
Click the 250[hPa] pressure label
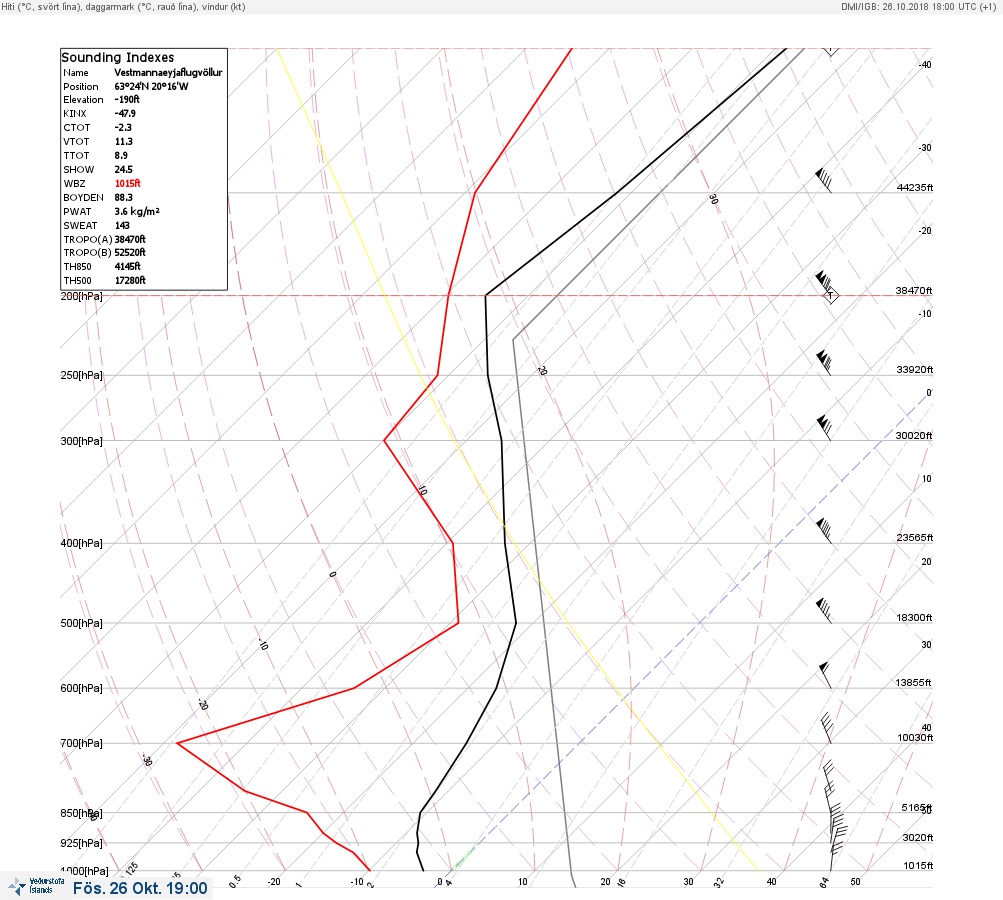coord(81,375)
